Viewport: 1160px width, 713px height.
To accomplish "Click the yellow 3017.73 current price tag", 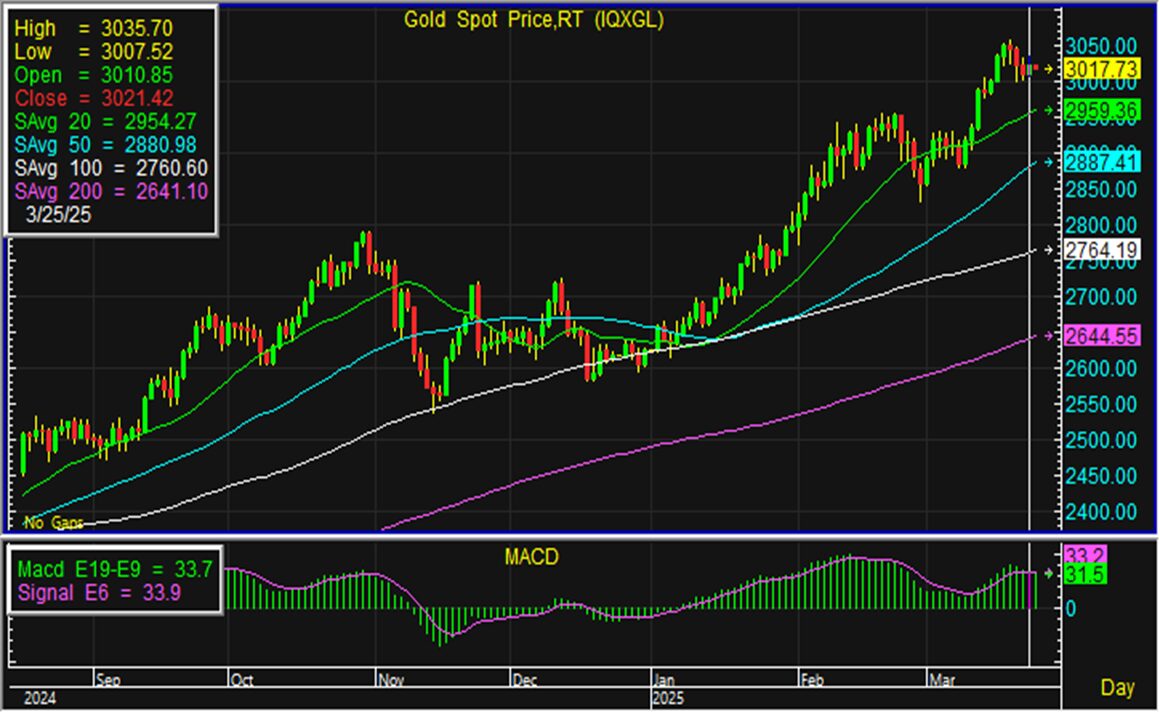I will (x=1102, y=68).
